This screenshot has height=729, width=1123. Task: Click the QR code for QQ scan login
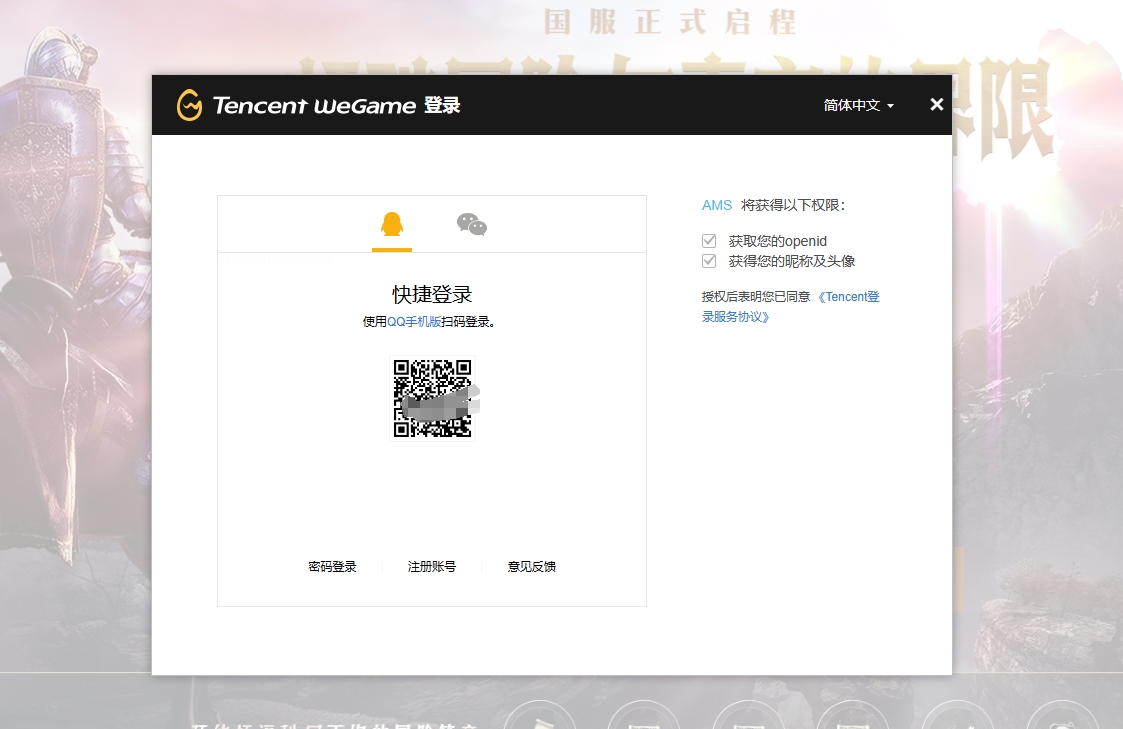click(432, 398)
